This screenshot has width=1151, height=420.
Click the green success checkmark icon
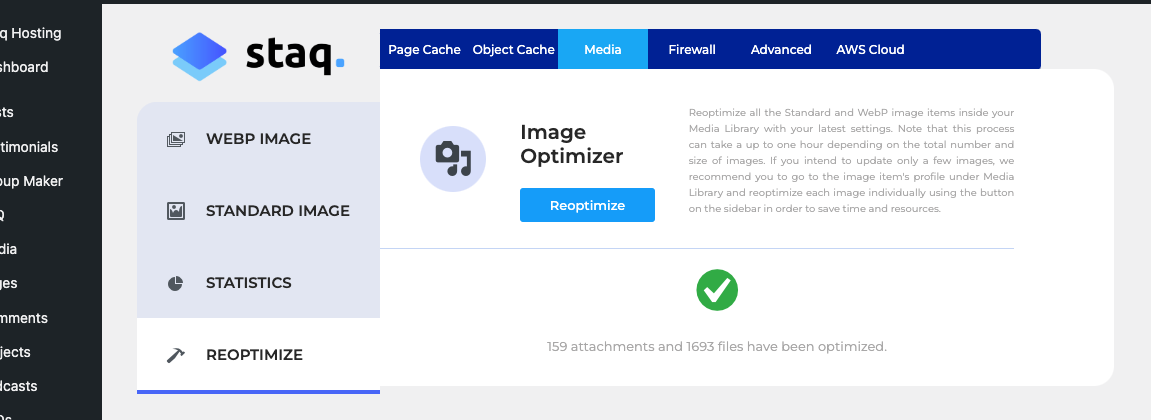pos(717,290)
